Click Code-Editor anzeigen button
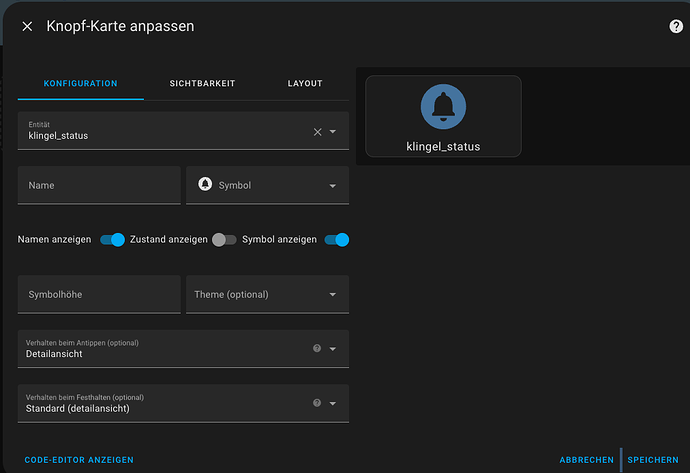690x473 pixels. tap(79, 460)
